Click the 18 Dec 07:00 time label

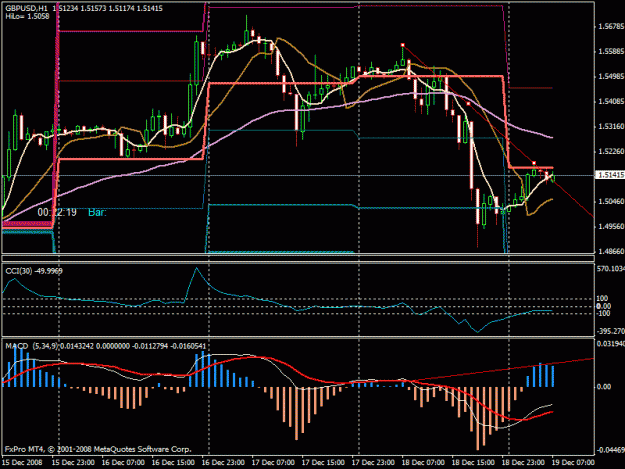coord(423,463)
